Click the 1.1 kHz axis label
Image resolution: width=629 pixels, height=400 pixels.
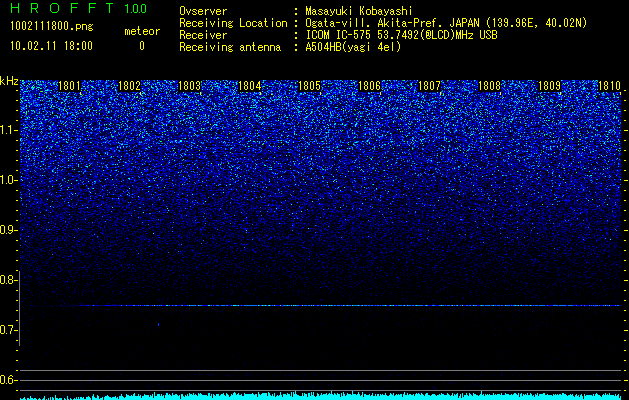click(x=9, y=130)
